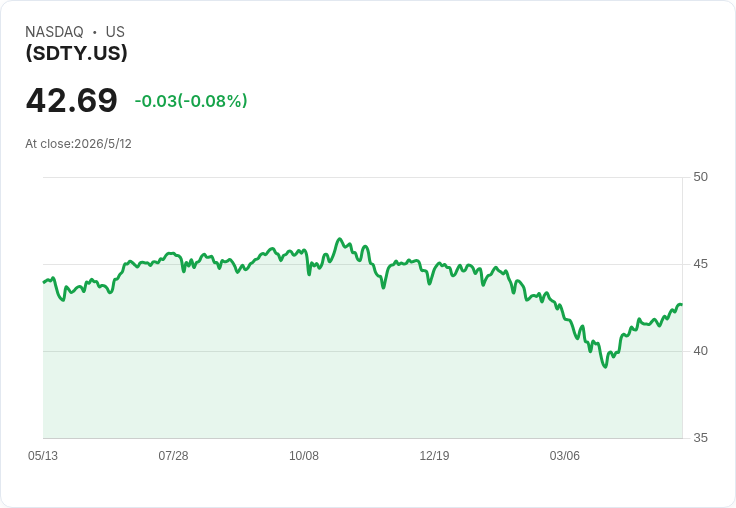Click the 12/19 date axis label
The height and width of the screenshot is (508, 736).
tap(434, 456)
